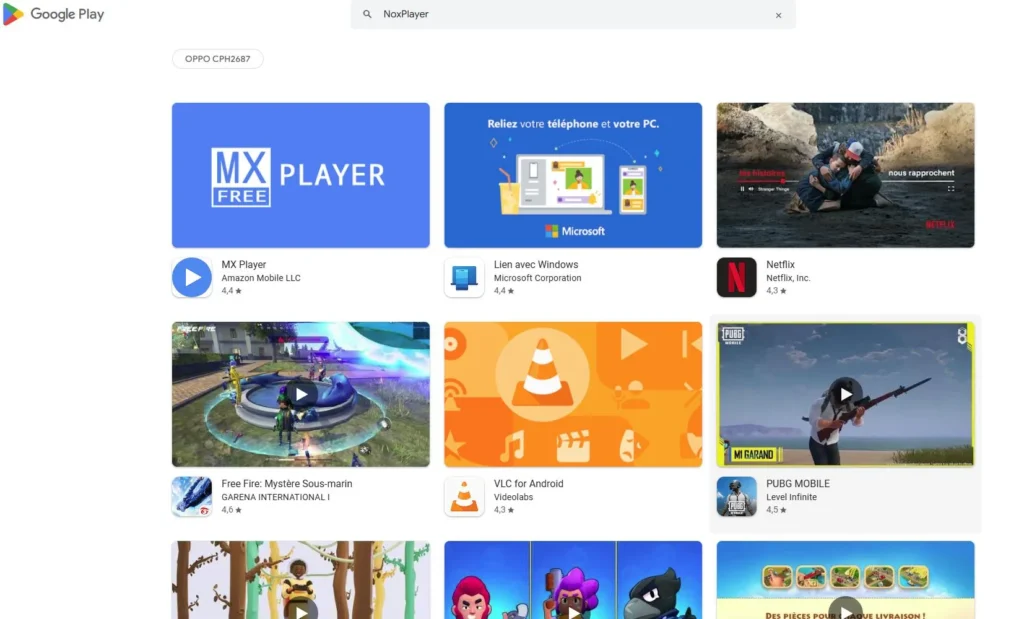The image size is (1024, 619).
Task: Click the search magnifier icon
Action: click(367, 14)
